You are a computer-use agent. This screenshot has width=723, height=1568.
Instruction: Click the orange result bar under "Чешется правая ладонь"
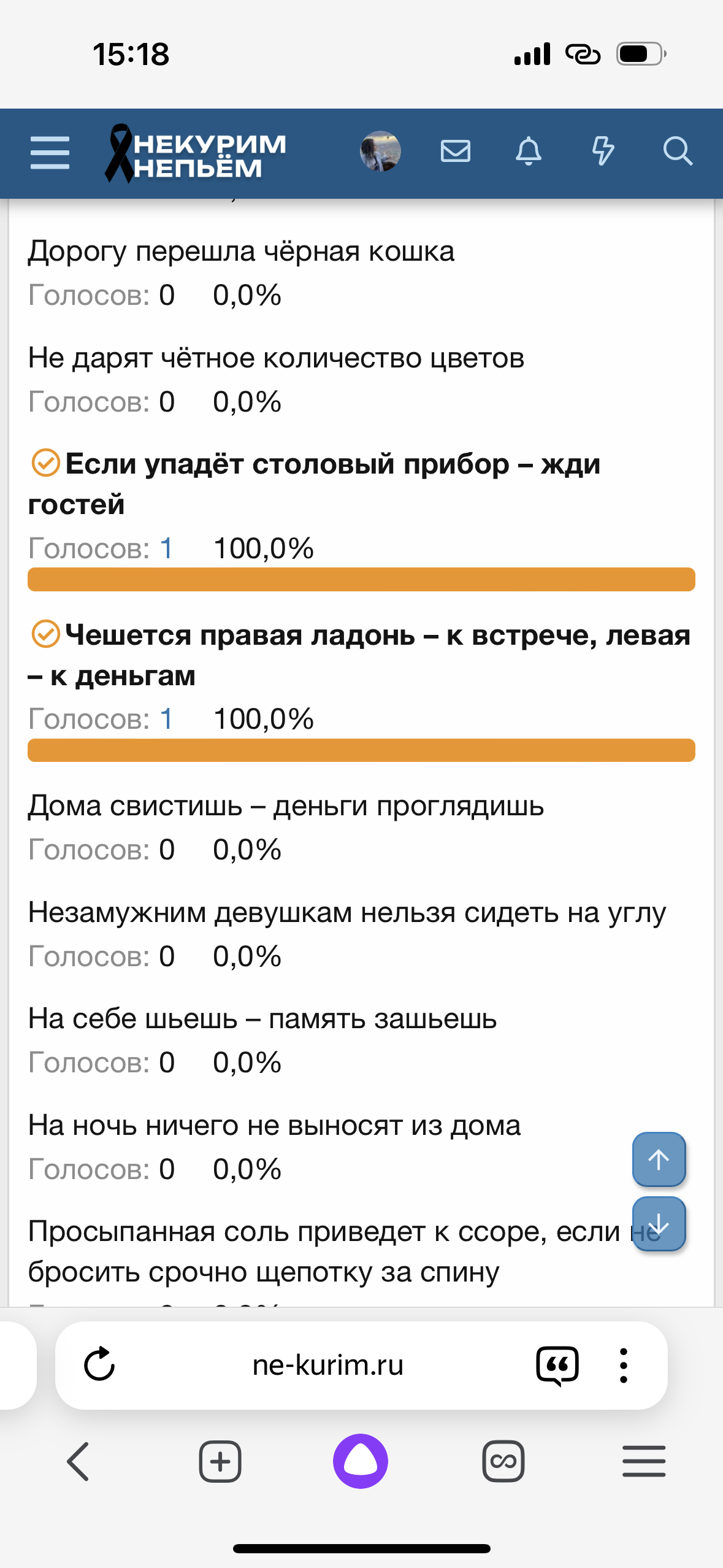coord(361,750)
